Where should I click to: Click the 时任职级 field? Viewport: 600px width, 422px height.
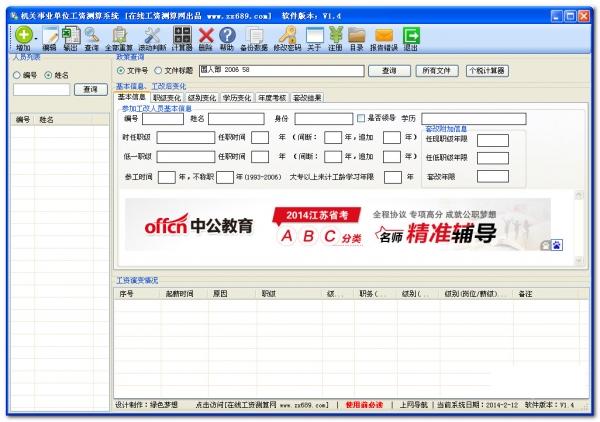(x=186, y=137)
